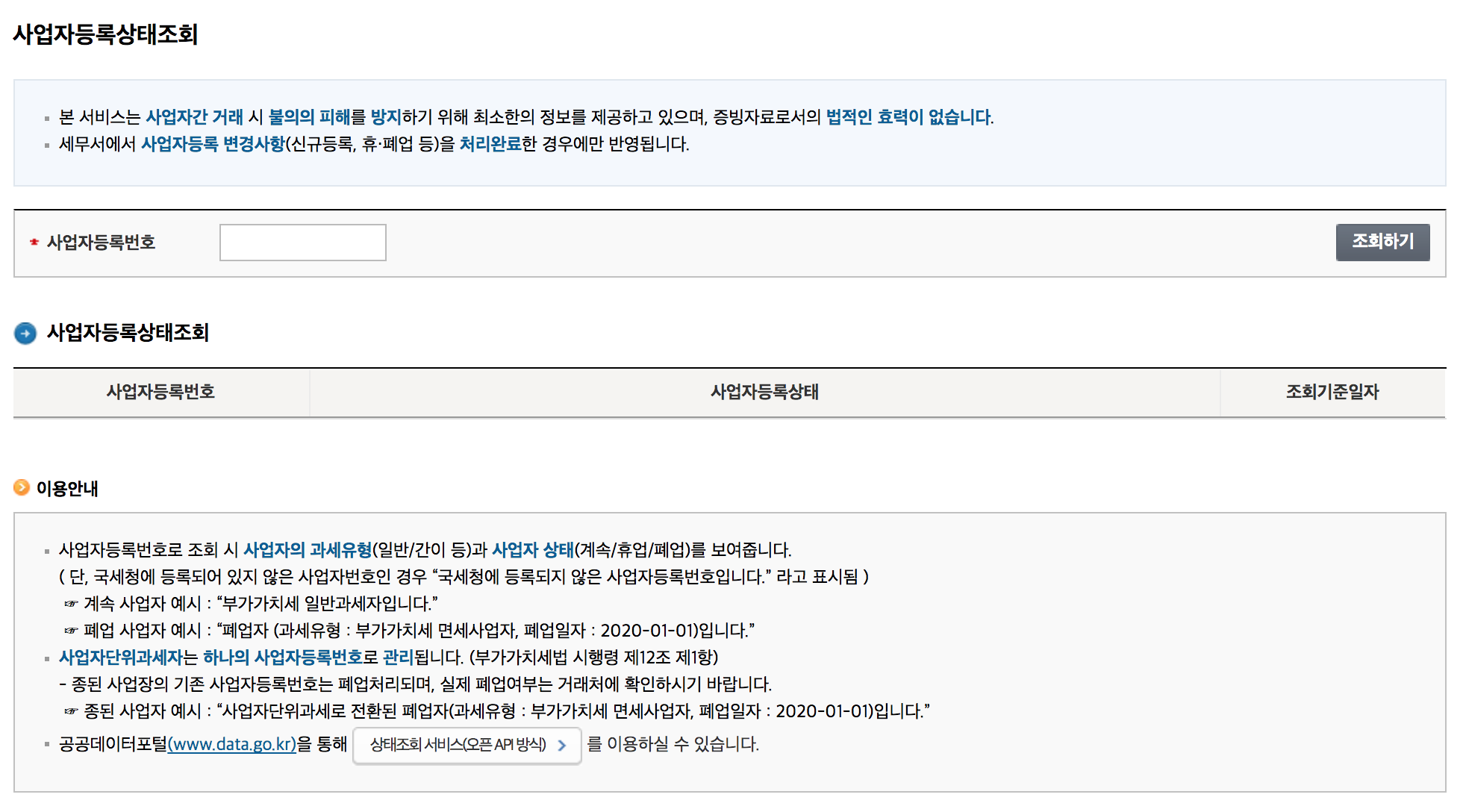Click the blue arrow icon beside 사업자등록상태조회 heading
1463x812 pixels.
click(x=25, y=333)
